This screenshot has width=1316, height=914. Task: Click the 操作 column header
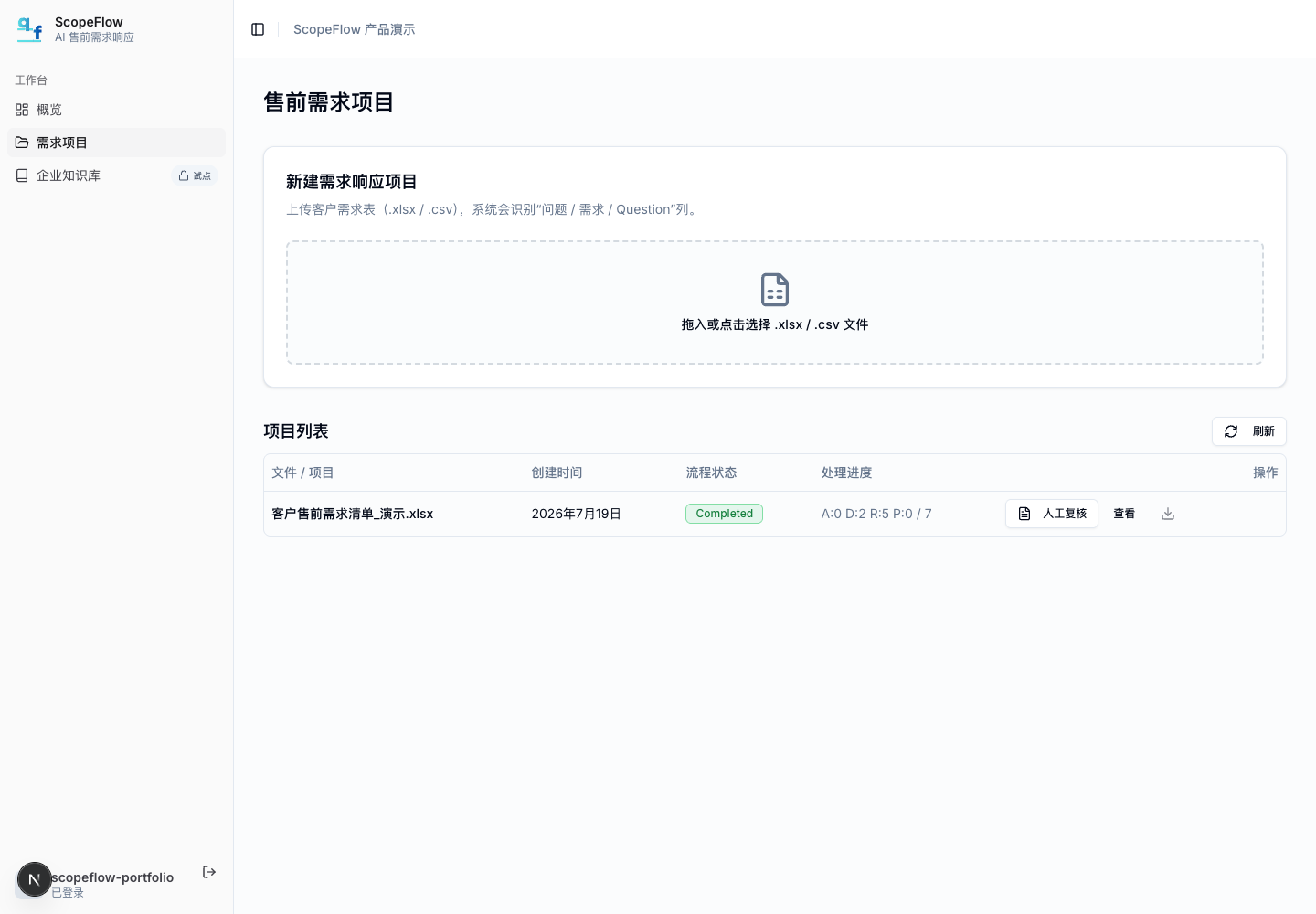point(1266,473)
